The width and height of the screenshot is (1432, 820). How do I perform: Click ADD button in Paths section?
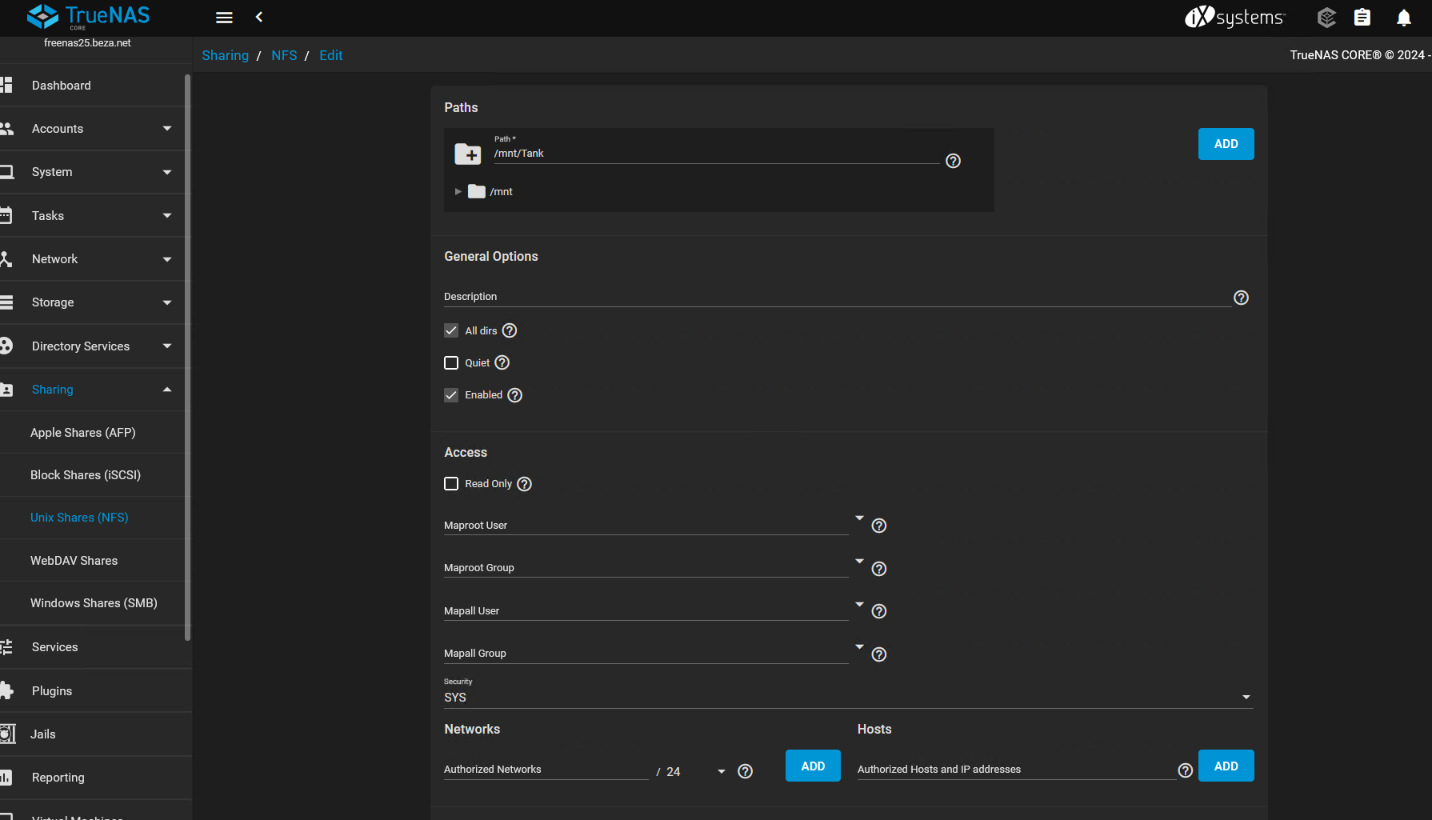1226,144
